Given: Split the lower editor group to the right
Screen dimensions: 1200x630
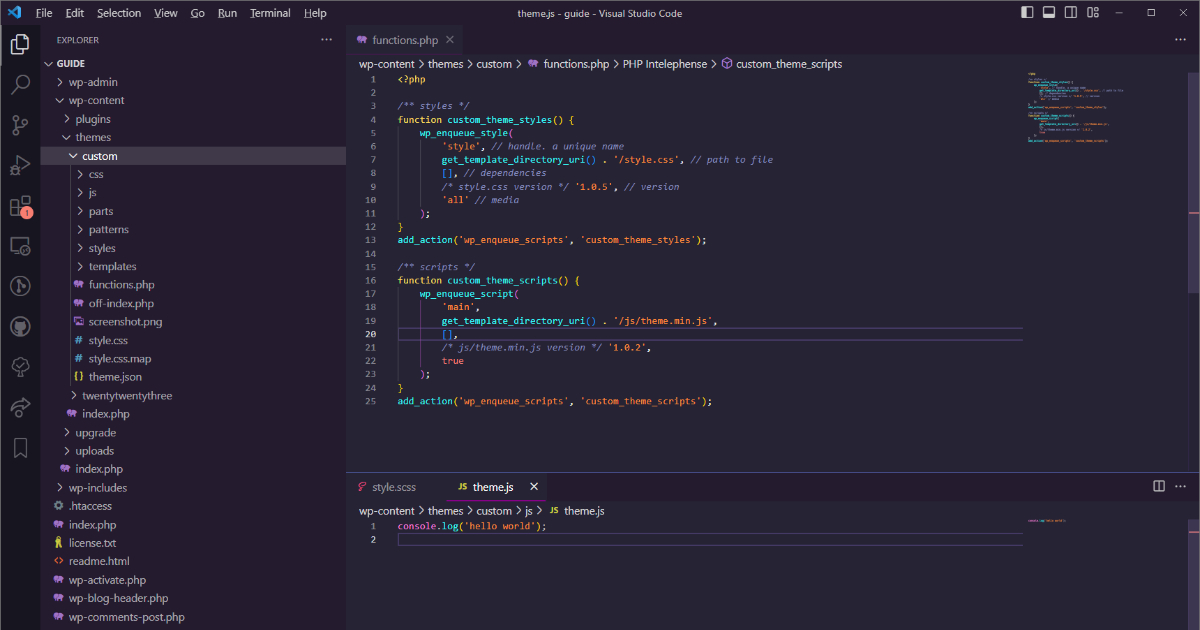Looking at the screenshot, I should click(x=1159, y=486).
